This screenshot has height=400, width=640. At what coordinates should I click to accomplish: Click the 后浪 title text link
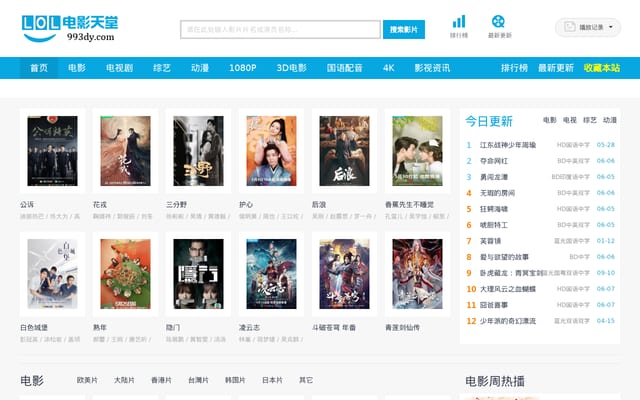(x=319, y=204)
